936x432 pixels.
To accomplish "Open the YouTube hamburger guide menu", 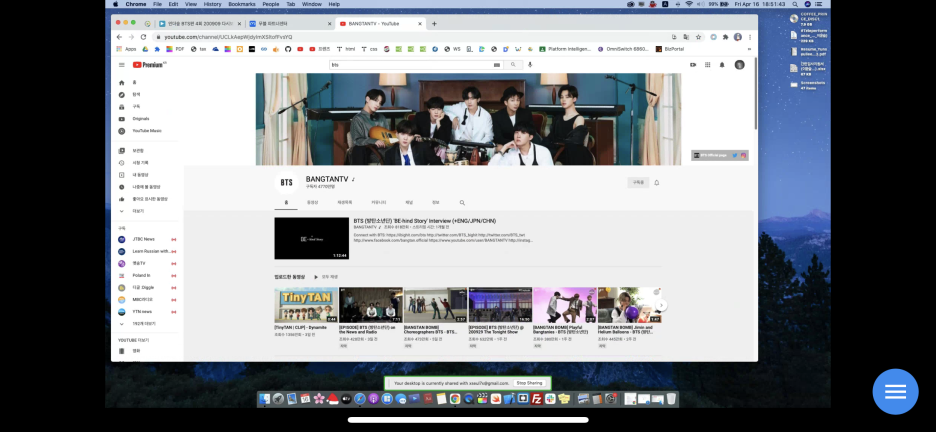I will point(122,65).
